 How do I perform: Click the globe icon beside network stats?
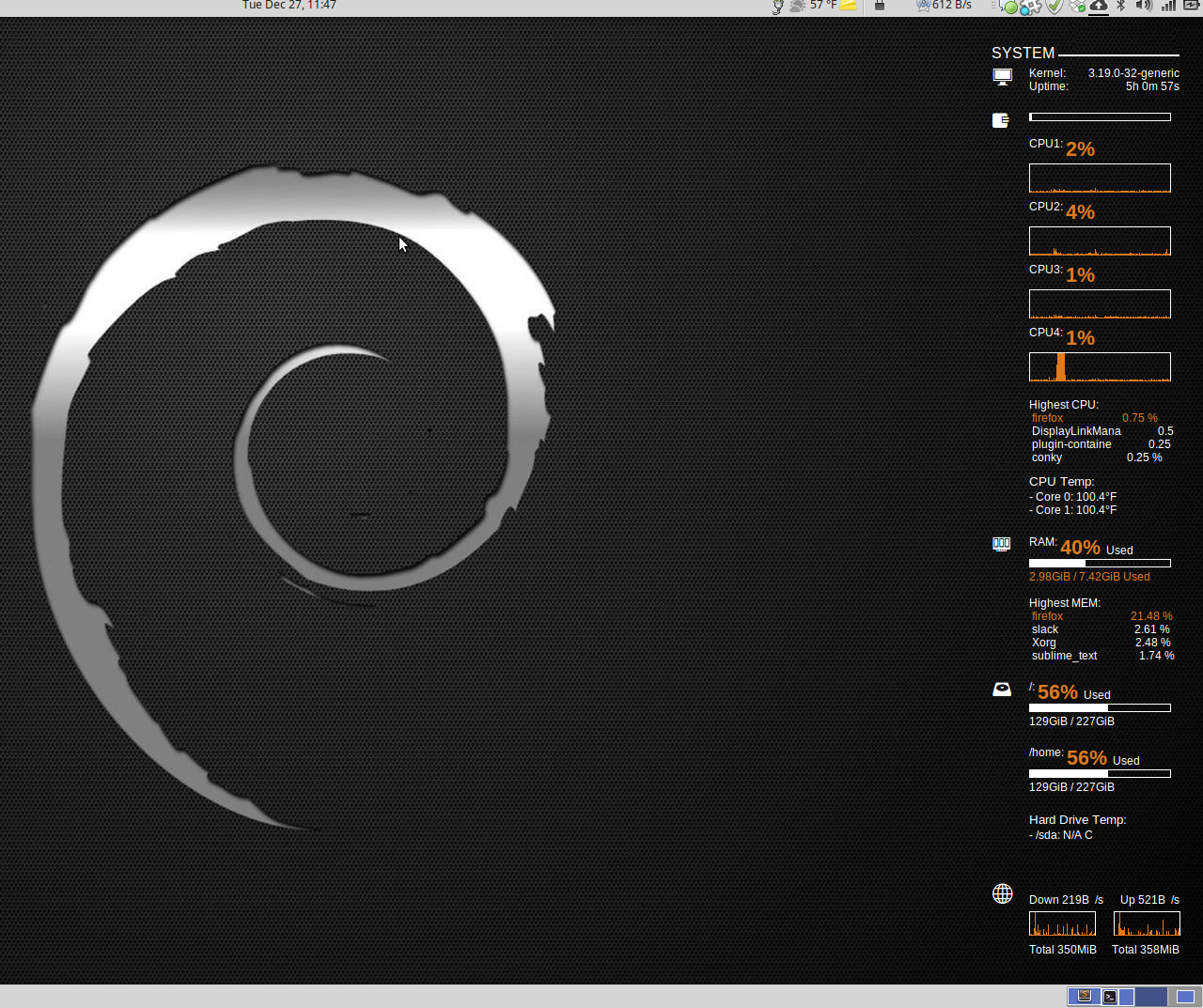click(1003, 893)
